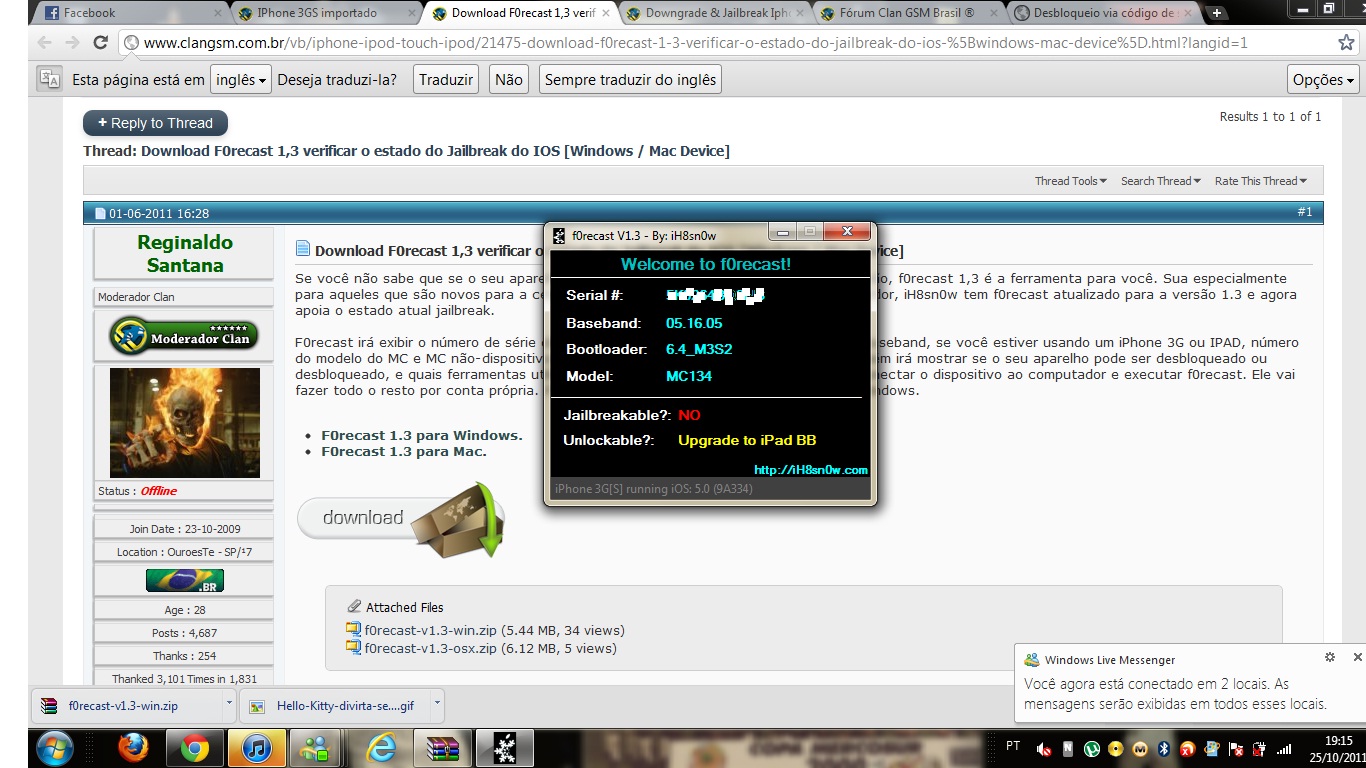Dismiss the Windows Live Messenger notification
The image size is (1366, 768).
1357,658
